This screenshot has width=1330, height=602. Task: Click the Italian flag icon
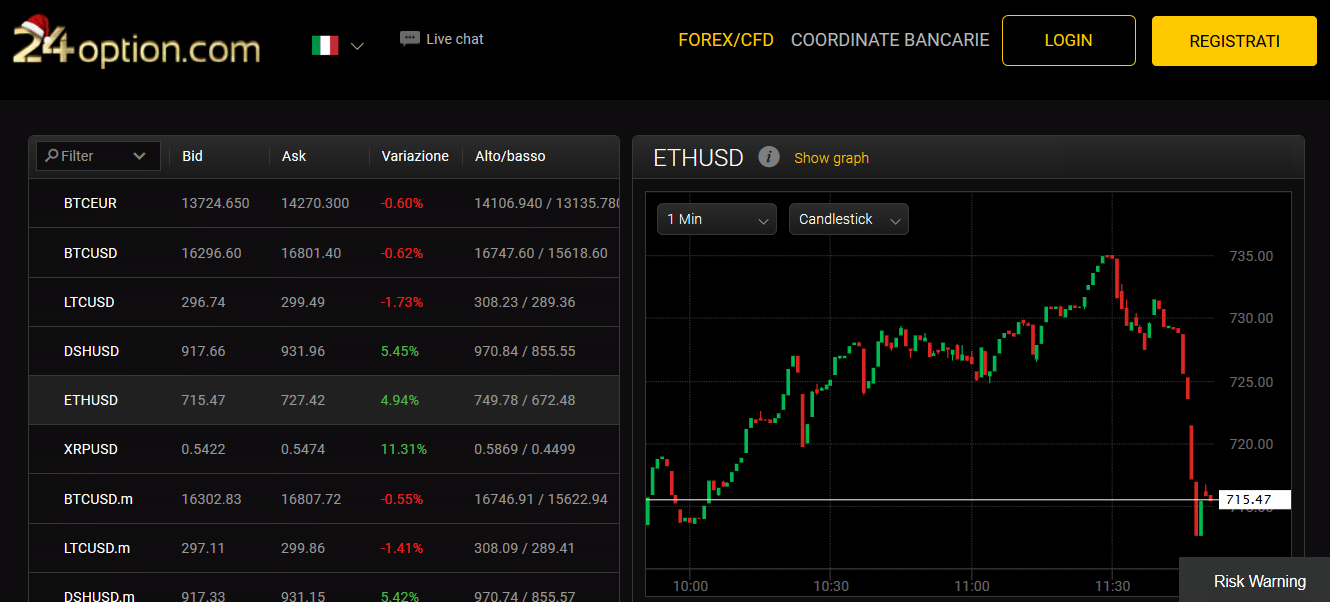325,45
